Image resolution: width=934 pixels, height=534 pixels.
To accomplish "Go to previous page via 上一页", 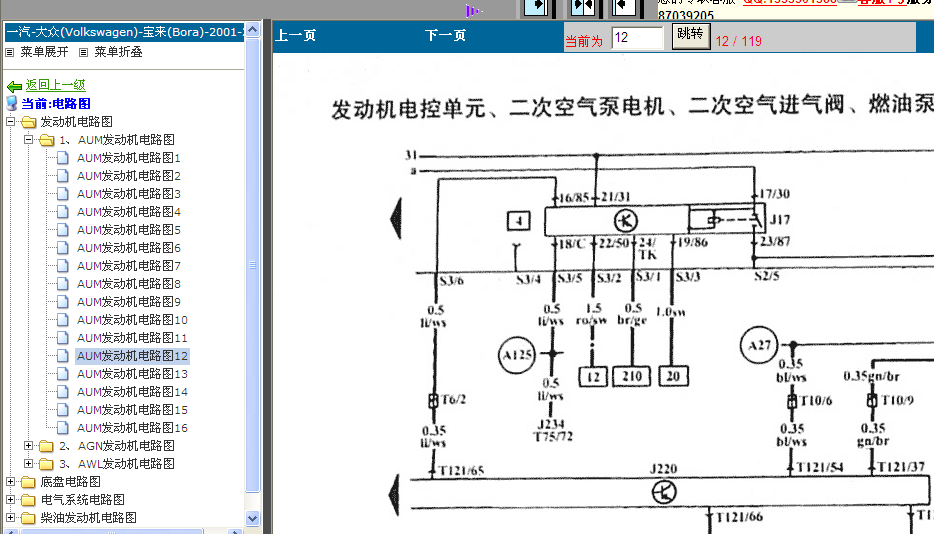I will (295, 36).
